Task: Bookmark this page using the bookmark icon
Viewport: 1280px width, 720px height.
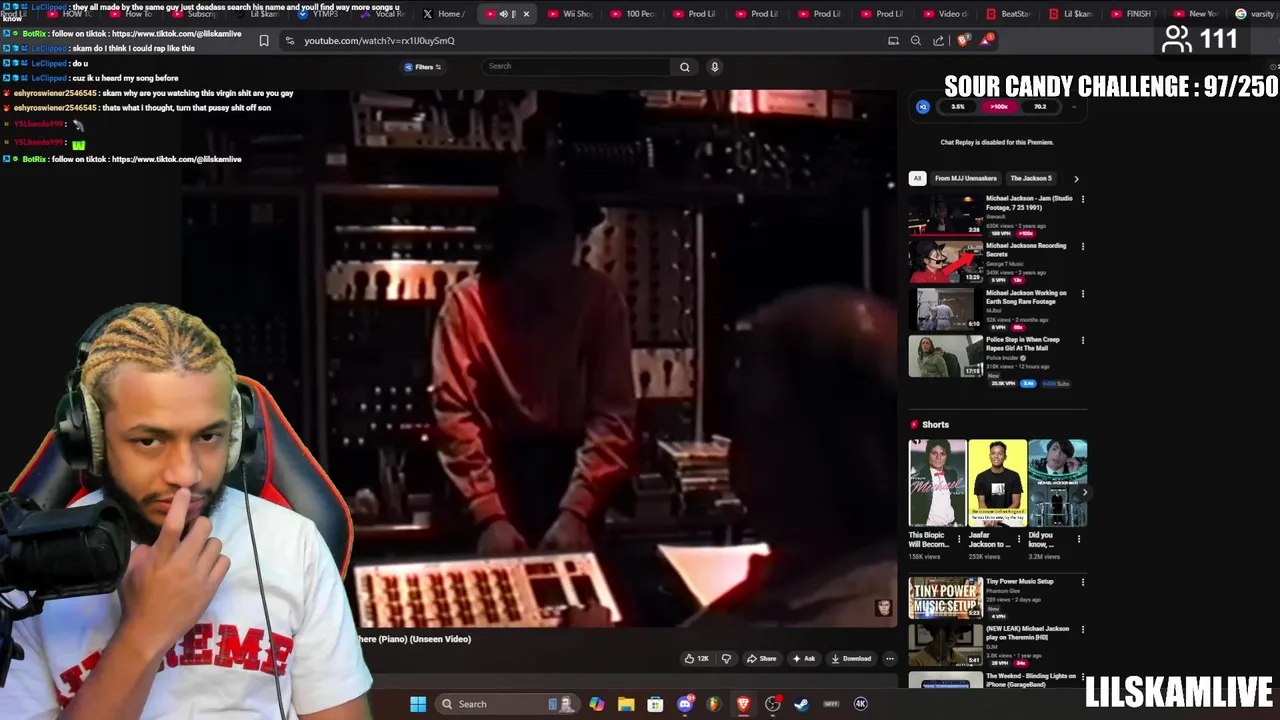Action: 264,41
